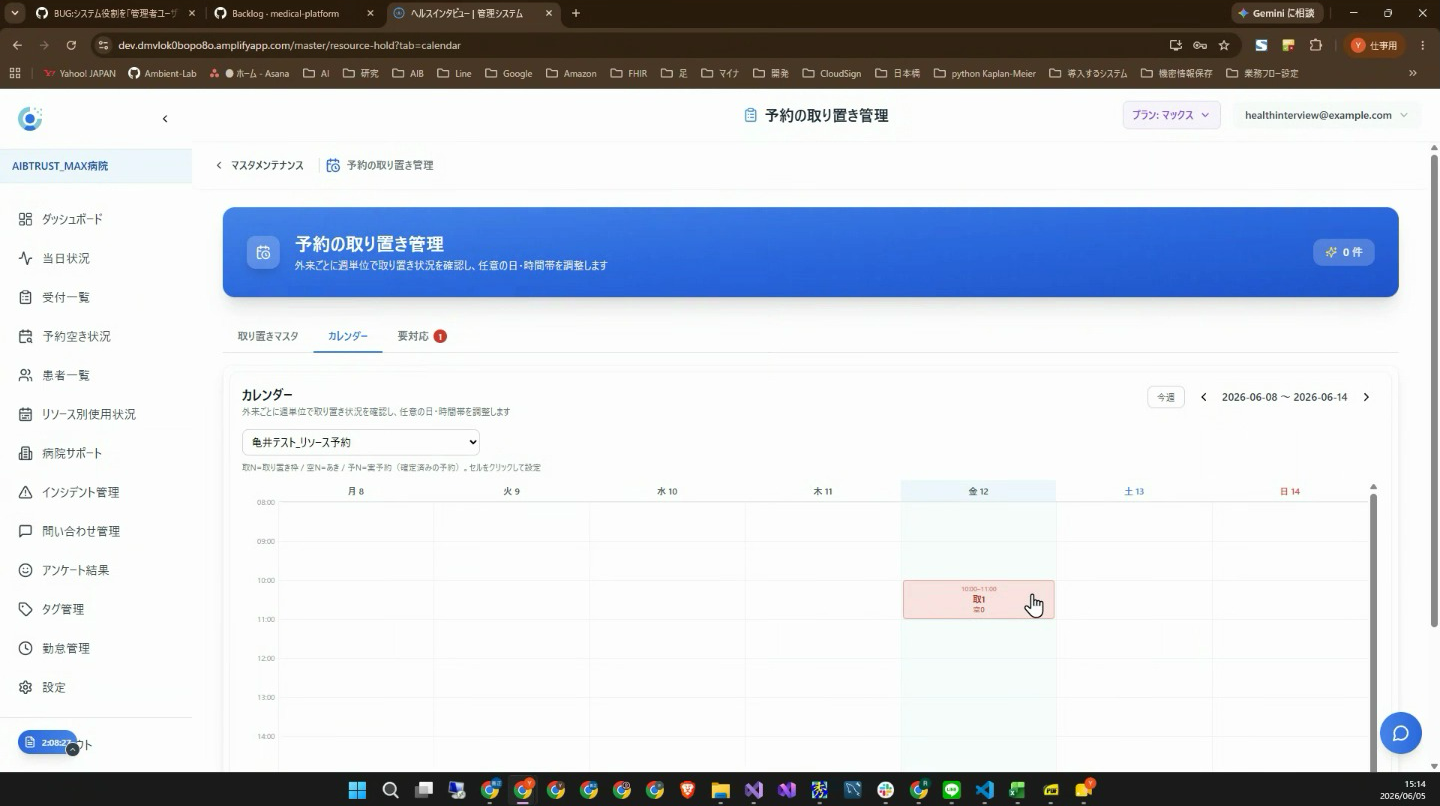The image size is (1440, 806).
Task: Select the カレンダー tab
Action: coord(348,336)
